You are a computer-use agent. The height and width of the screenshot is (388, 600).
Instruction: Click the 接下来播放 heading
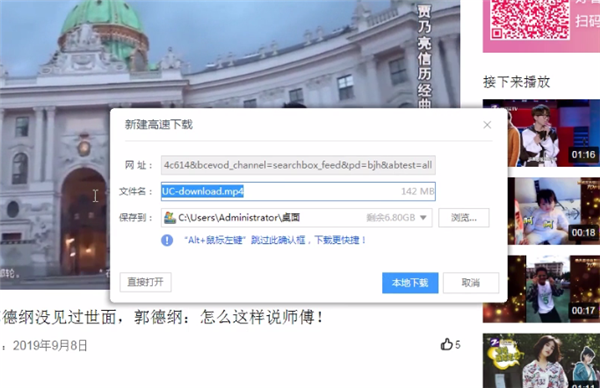pyautogui.click(x=516, y=82)
